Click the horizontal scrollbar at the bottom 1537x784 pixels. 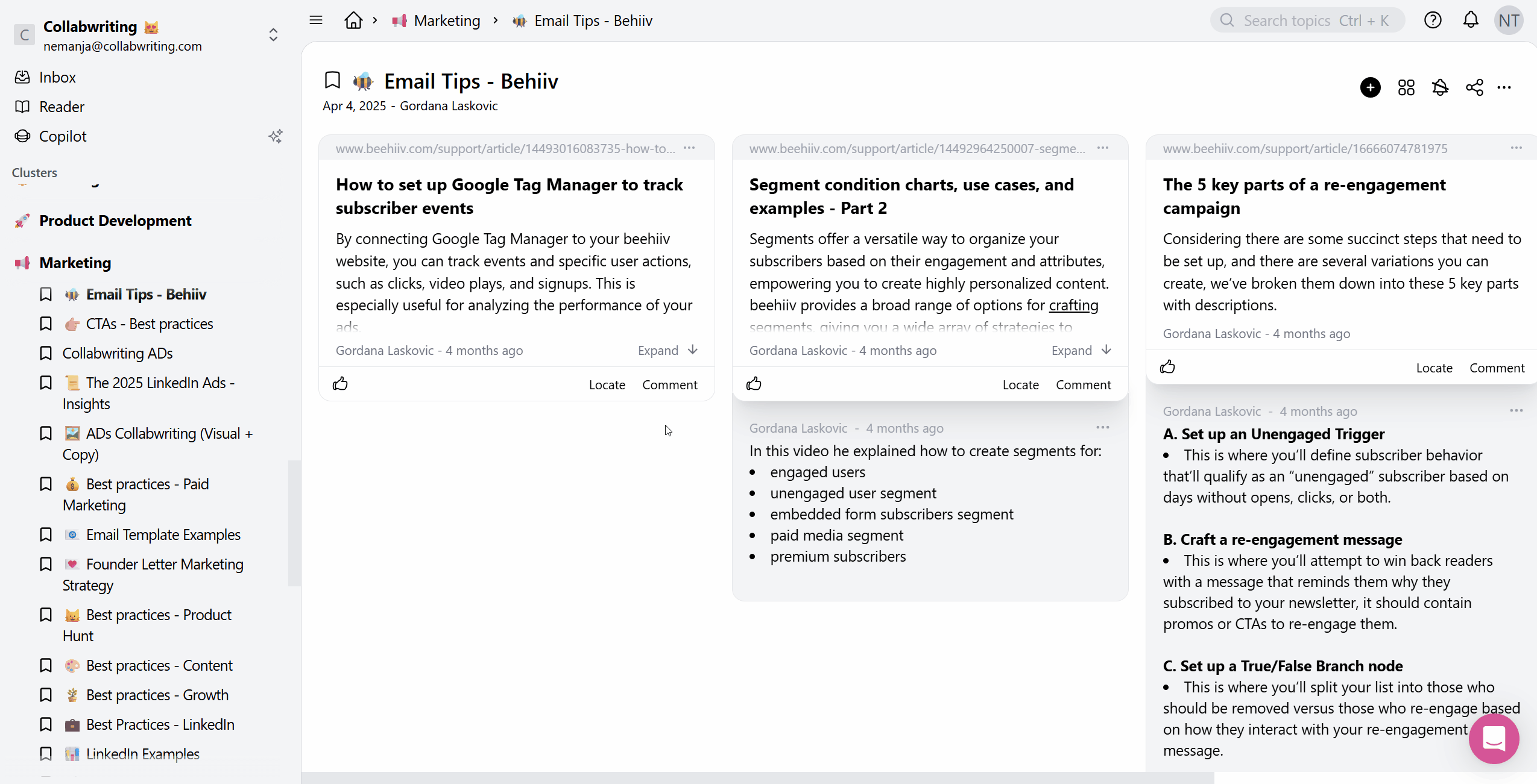click(x=757, y=778)
